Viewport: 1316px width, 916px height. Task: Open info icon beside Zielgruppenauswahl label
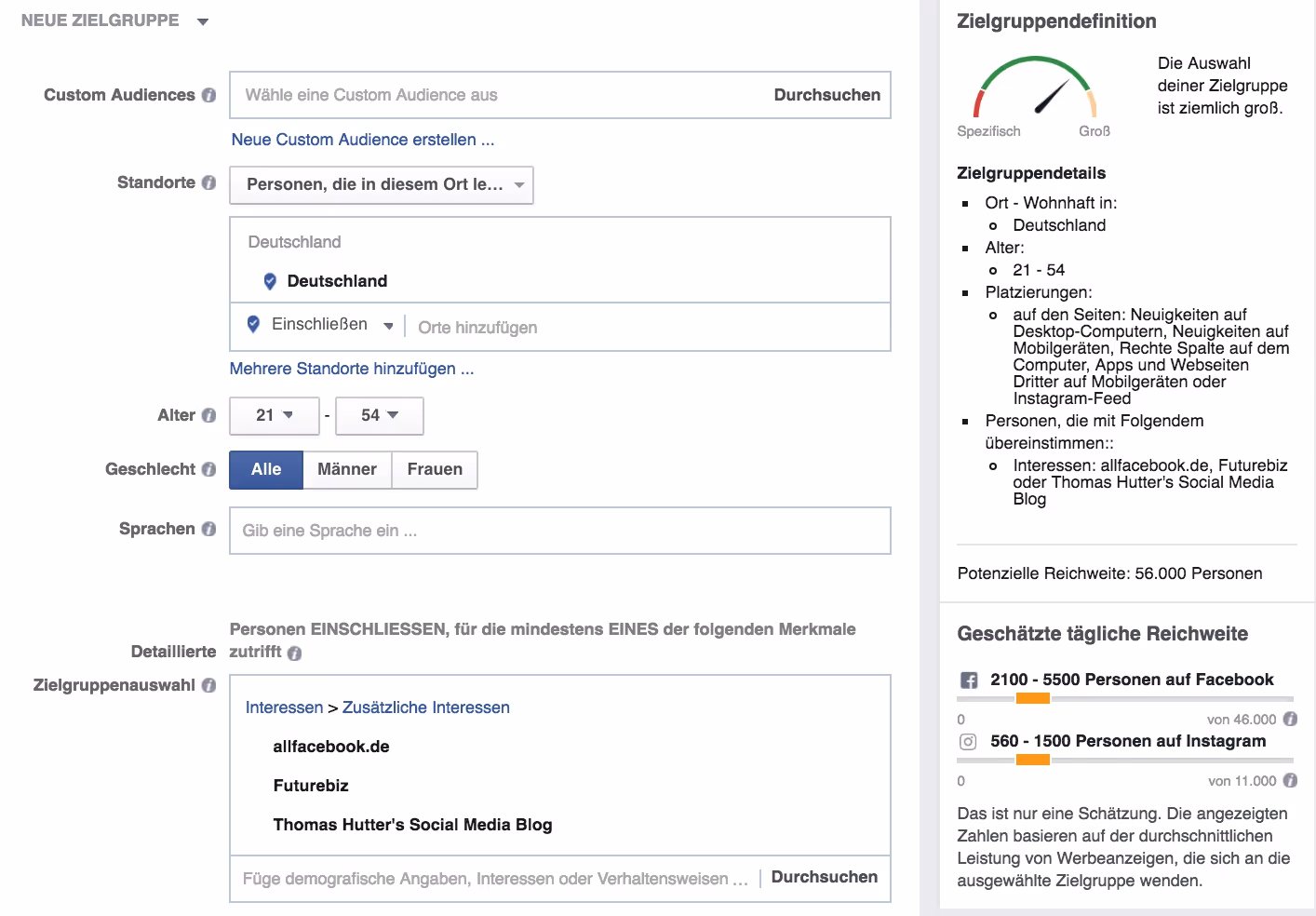[x=208, y=685]
